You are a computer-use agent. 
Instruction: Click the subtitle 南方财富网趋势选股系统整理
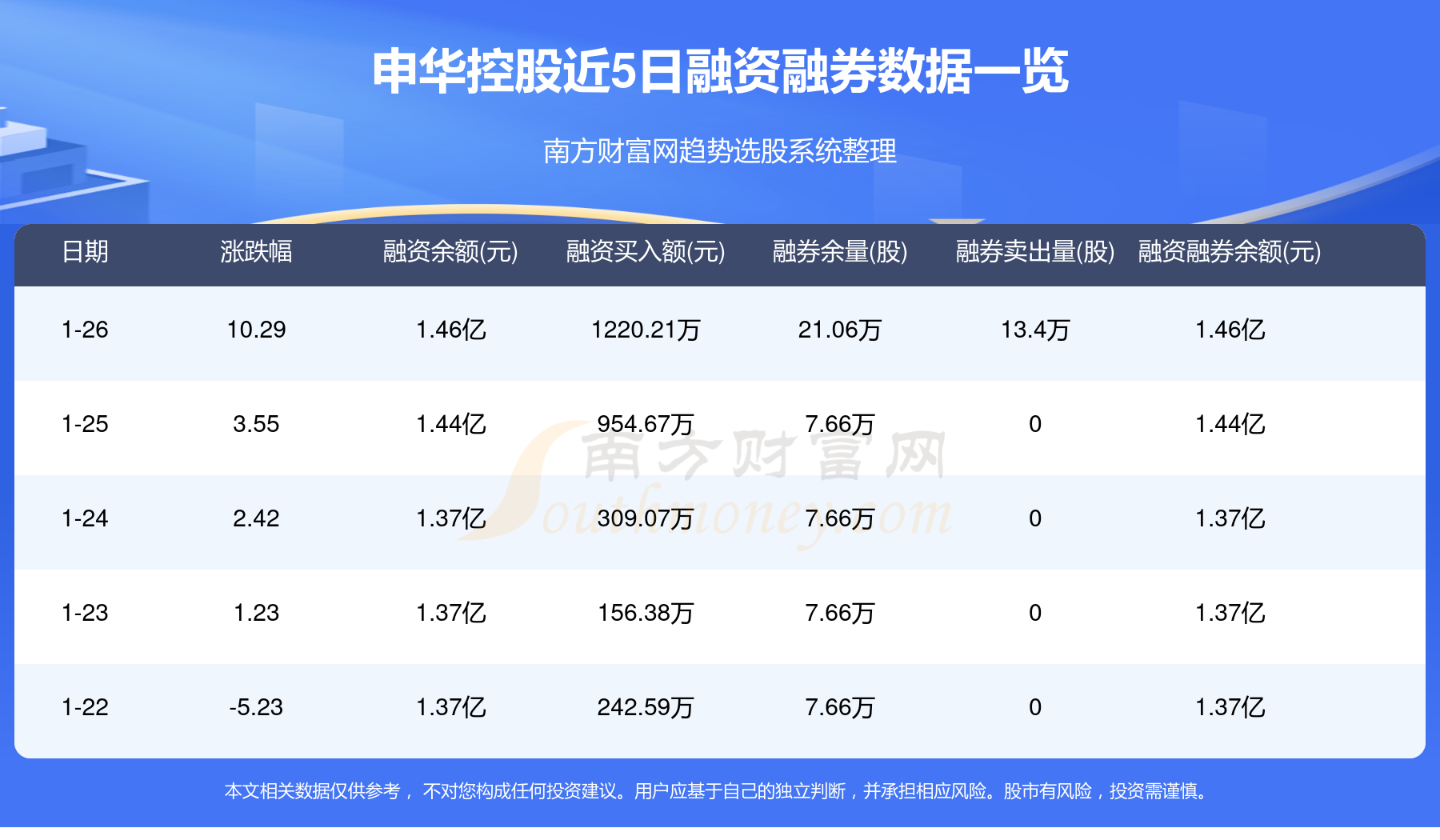coord(720,150)
